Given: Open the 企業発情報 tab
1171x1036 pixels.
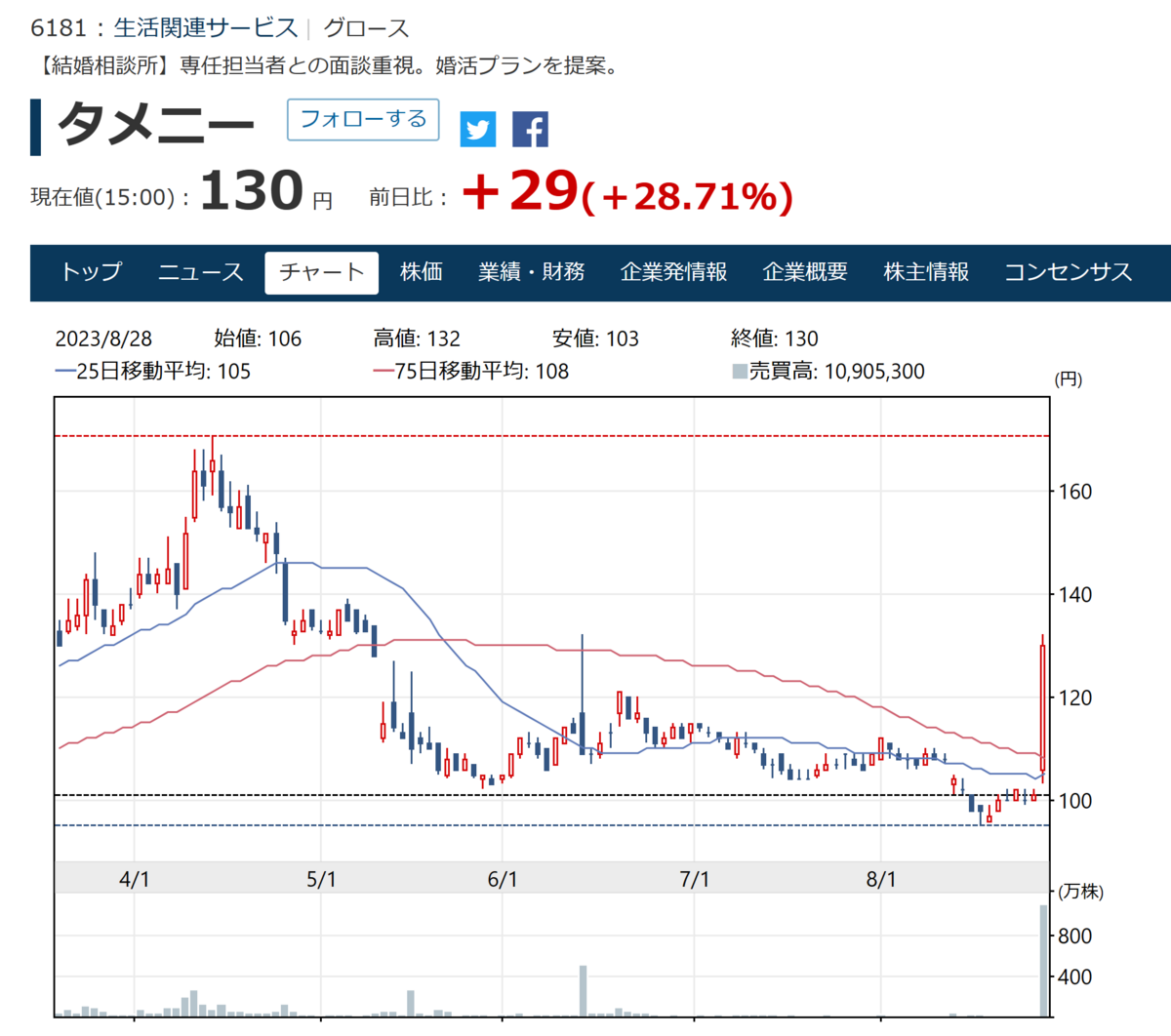Looking at the screenshot, I should tap(674, 272).
